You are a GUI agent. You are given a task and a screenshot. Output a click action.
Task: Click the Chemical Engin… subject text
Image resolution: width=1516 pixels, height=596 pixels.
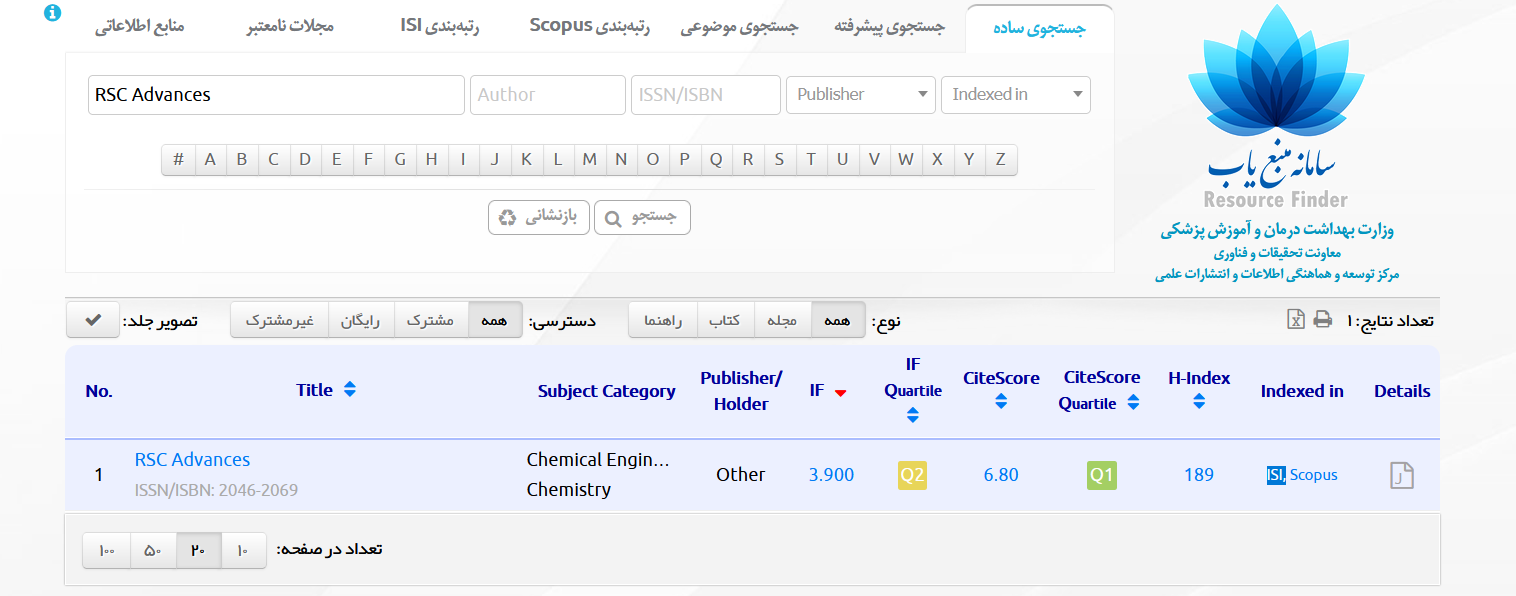598,460
